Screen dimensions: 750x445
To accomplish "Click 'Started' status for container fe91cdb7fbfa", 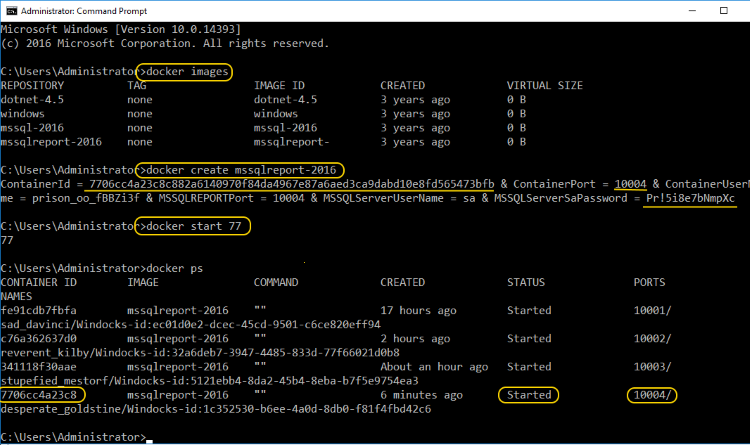I will (529, 311).
